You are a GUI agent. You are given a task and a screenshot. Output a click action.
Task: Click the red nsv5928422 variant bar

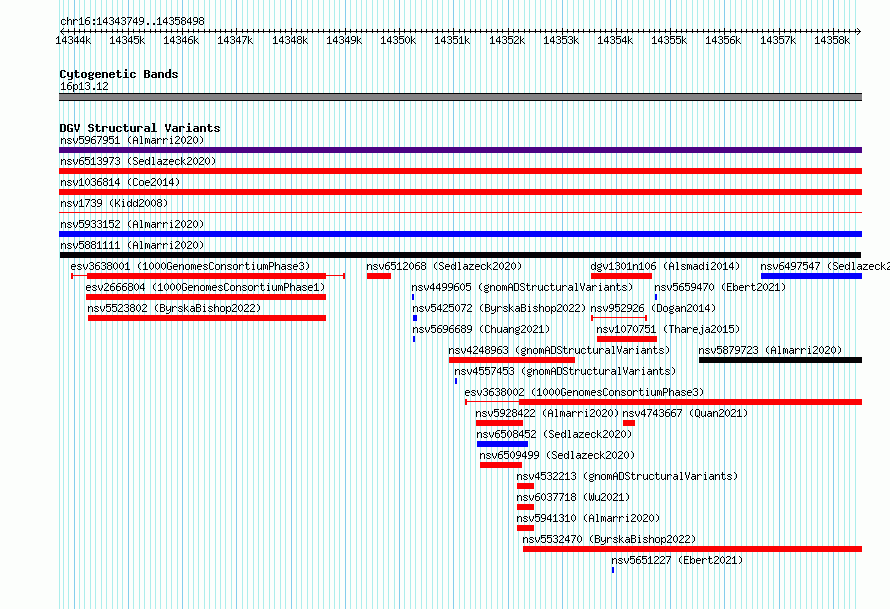(x=499, y=423)
